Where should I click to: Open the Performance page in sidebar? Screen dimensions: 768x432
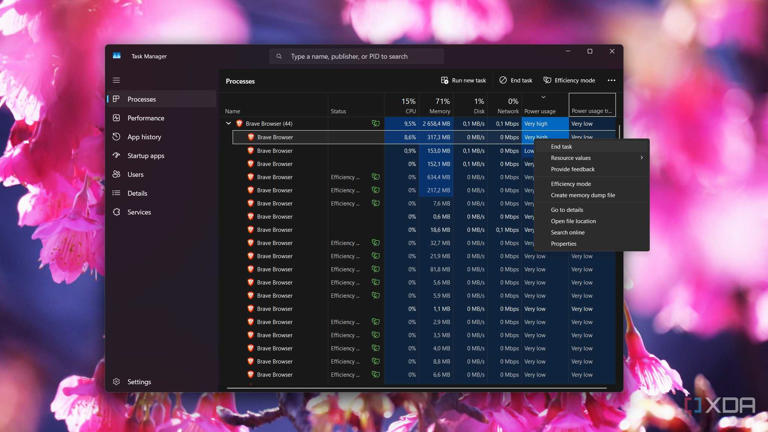[145, 118]
